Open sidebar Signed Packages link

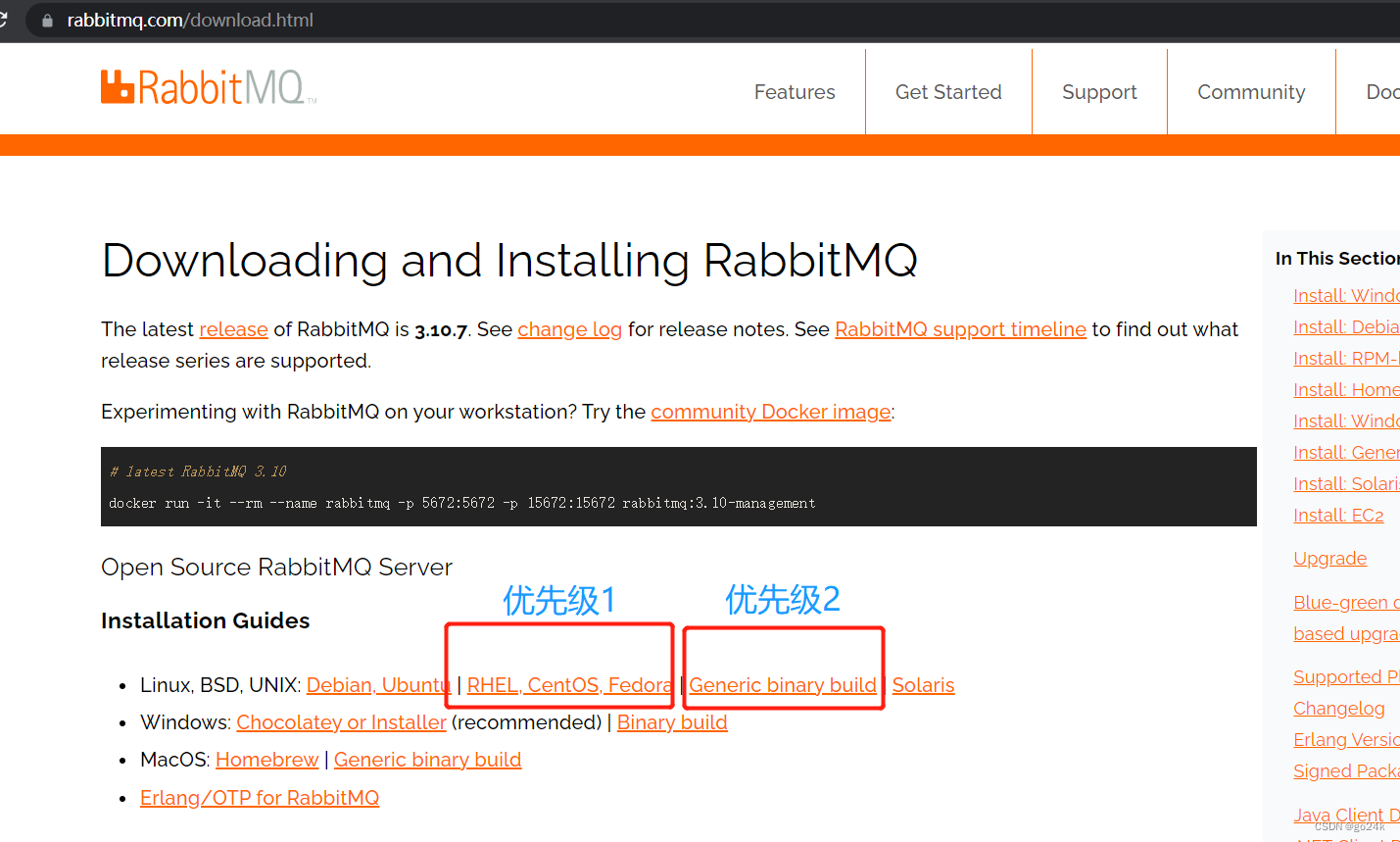coord(1346,771)
